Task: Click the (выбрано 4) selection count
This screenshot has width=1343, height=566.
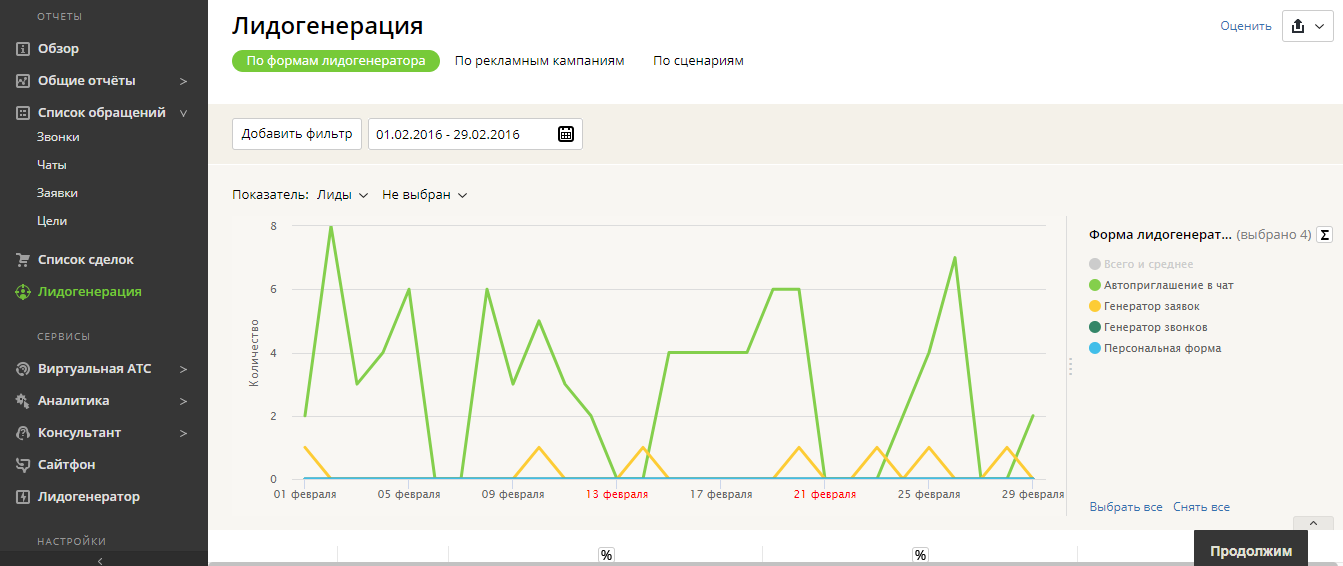Action: pyautogui.click(x=1274, y=235)
